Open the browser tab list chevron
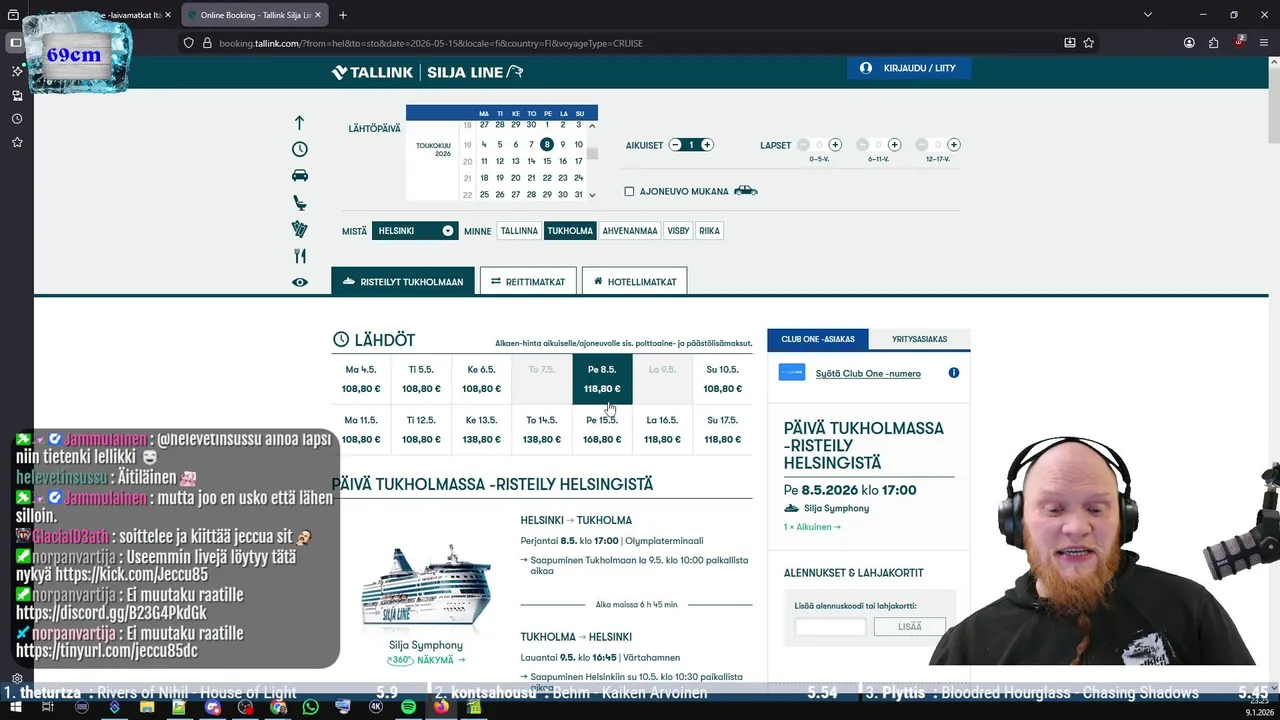1280x720 pixels. click(1148, 15)
